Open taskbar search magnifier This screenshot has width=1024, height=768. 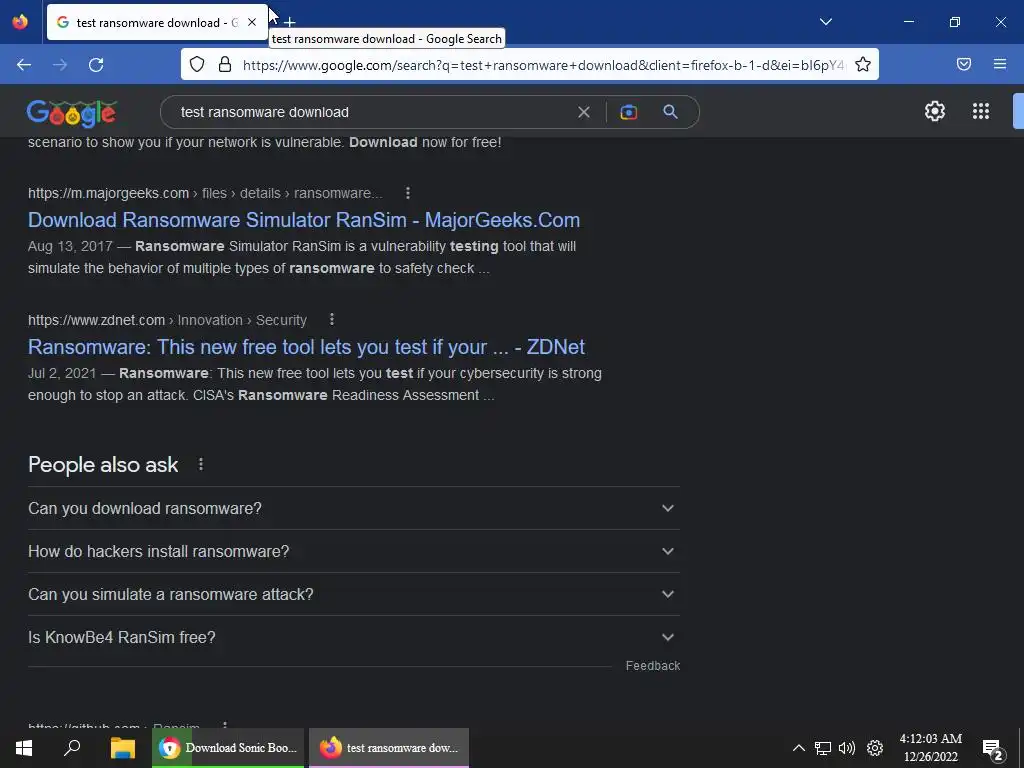pyautogui.click(x=72, y=748)
